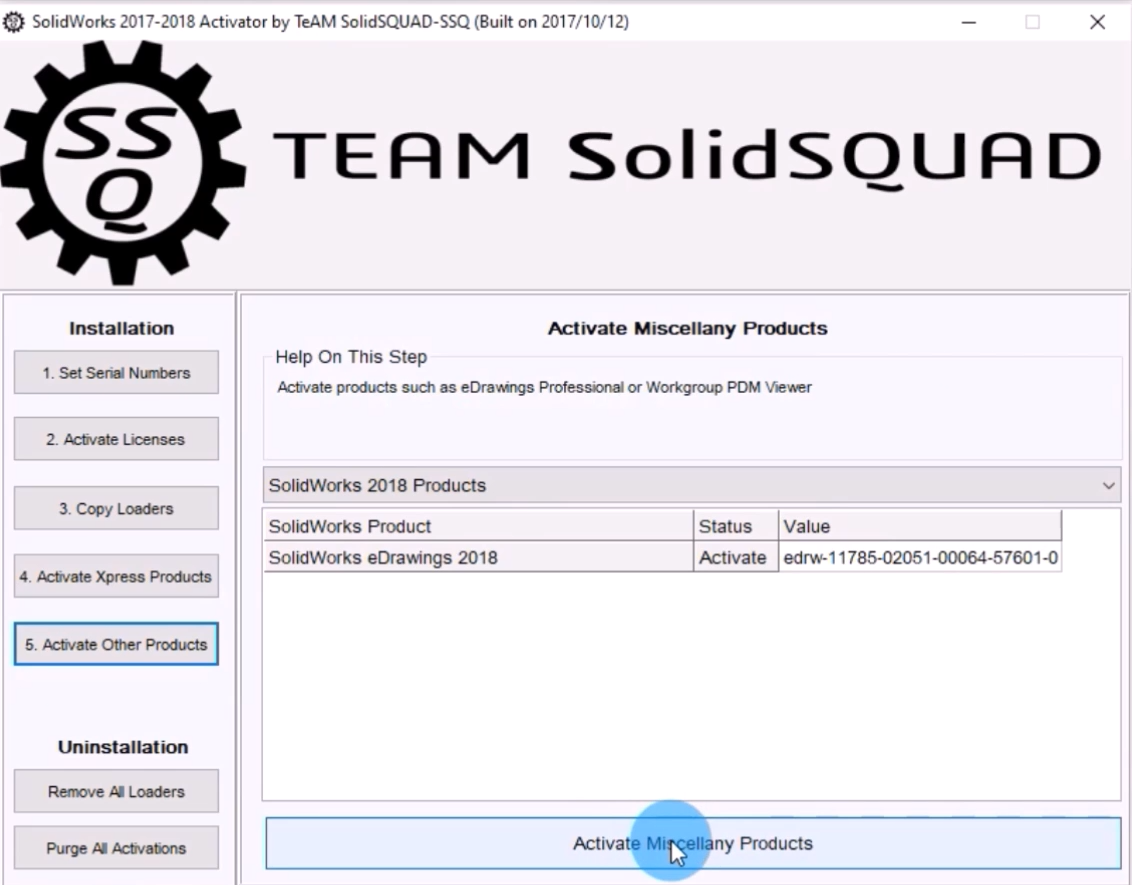Close the Activator window
Screen dimensions: 1132x885
(1097, 22)
